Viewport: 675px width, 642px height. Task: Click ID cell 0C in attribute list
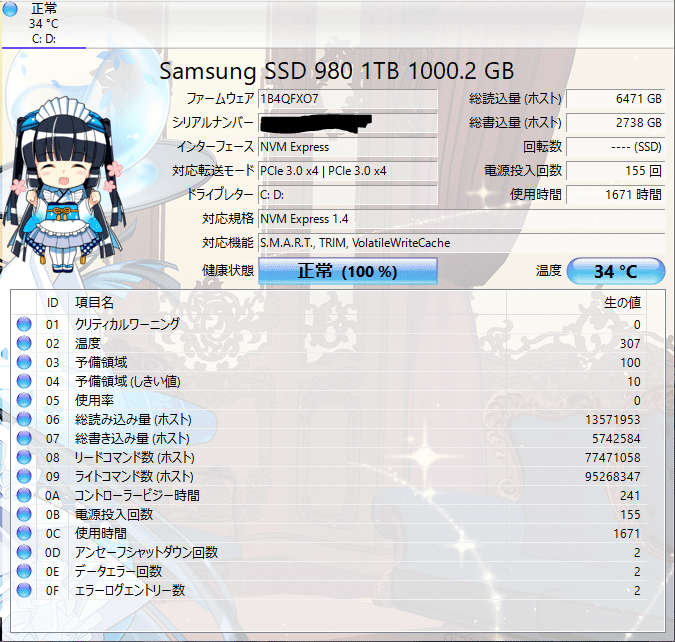(53, 533)
